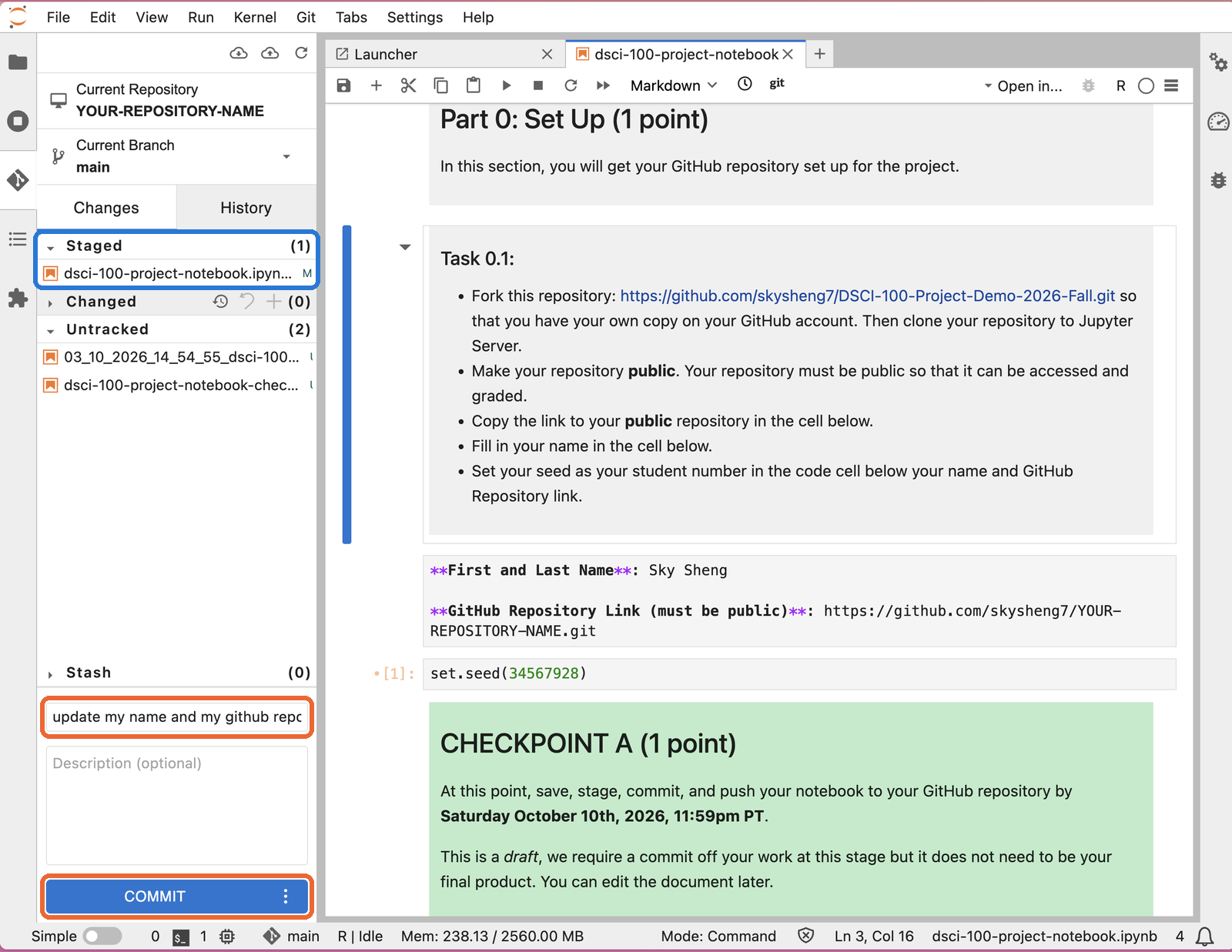The height and width of the screenshot is (952, 1232).
Task: Switch to the History tab
Action: tap(246, 208)
